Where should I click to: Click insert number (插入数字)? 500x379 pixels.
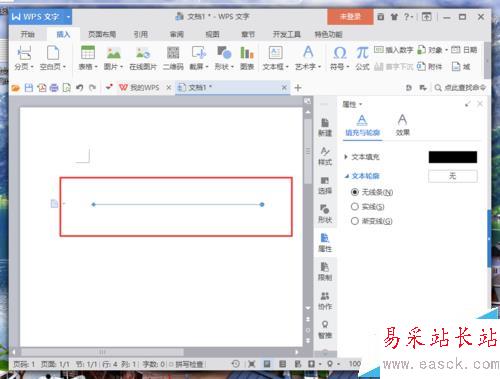393,50
